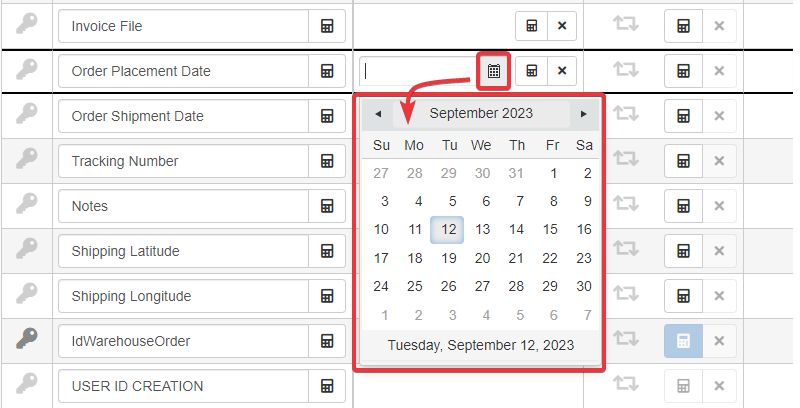
Task: Click the calculator icon in USER ID CREATION field
Action: point(326,386)
